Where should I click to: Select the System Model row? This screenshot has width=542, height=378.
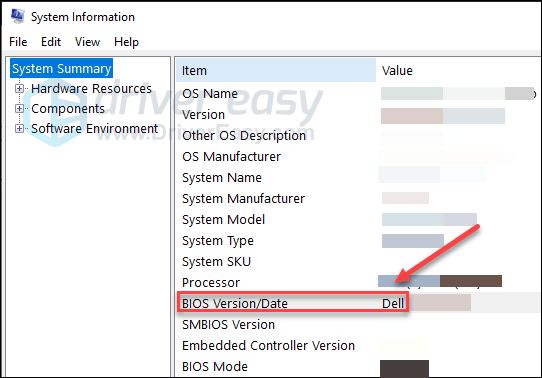coord(358,220)
